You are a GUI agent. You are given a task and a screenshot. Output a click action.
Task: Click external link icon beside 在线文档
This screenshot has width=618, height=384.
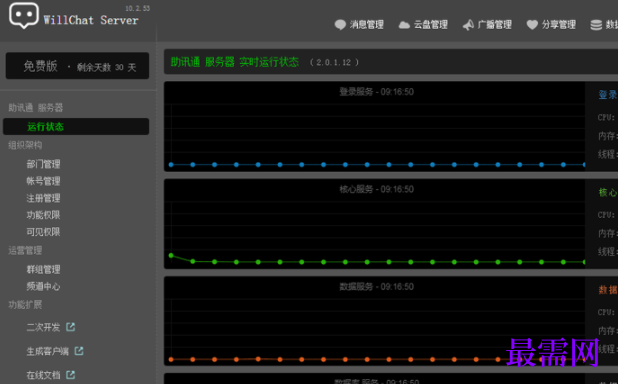click(x=71, y=375)
